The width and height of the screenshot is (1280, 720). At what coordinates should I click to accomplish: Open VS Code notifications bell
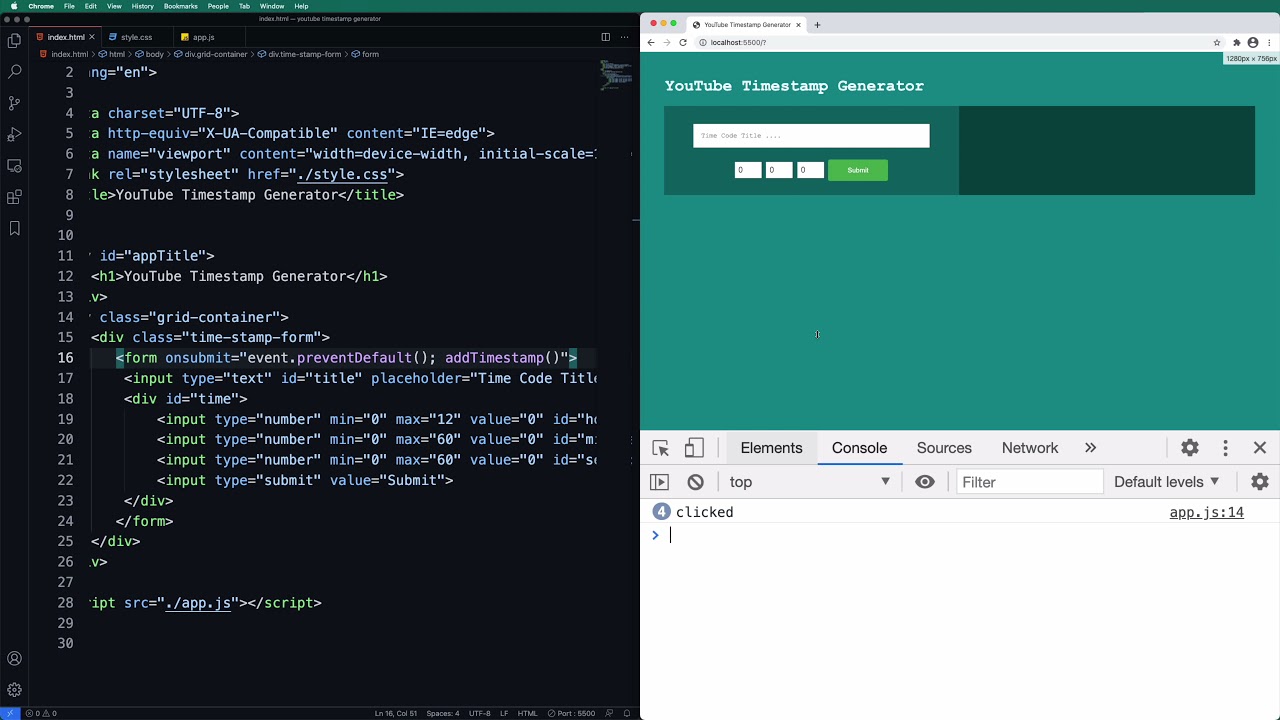tap(627, 713)
